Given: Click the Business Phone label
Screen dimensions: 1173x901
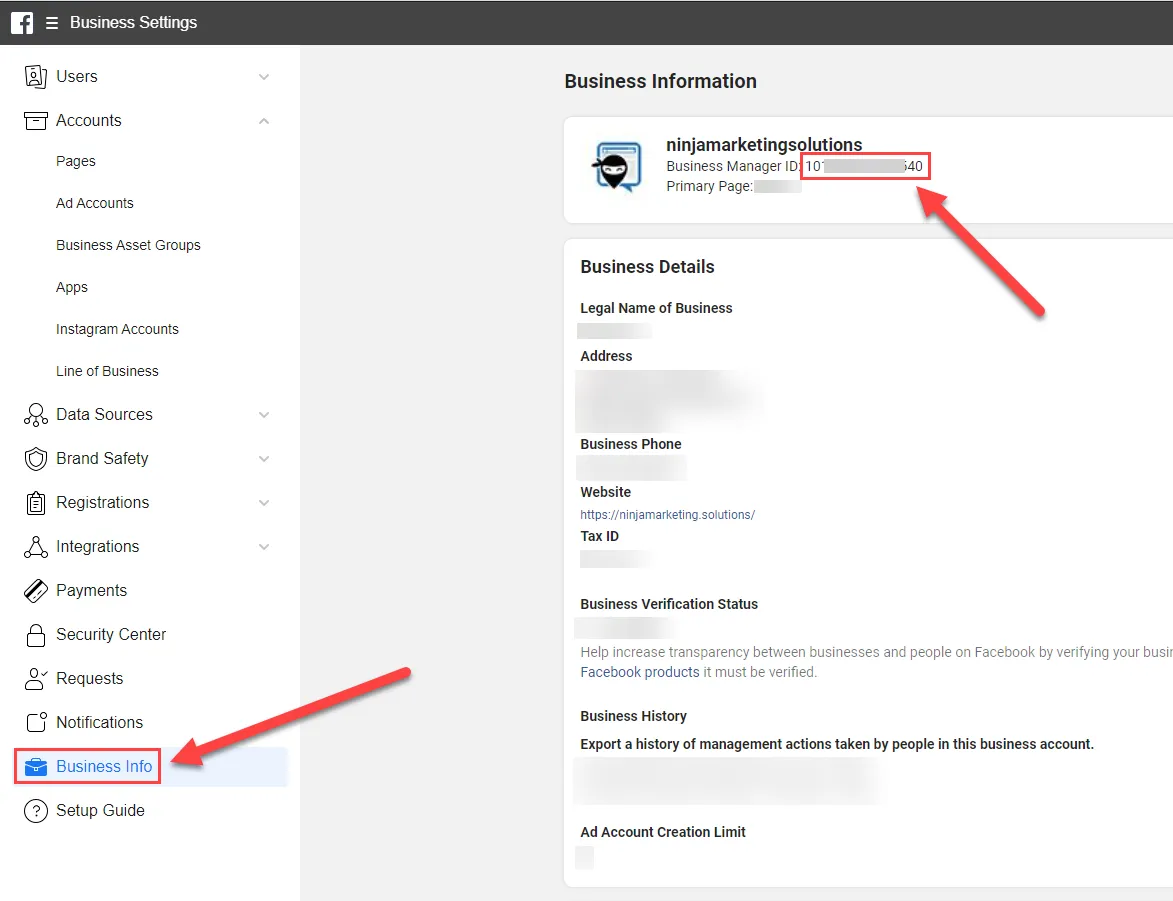Looking at the screenshot, I should click(x=631, y=445).
